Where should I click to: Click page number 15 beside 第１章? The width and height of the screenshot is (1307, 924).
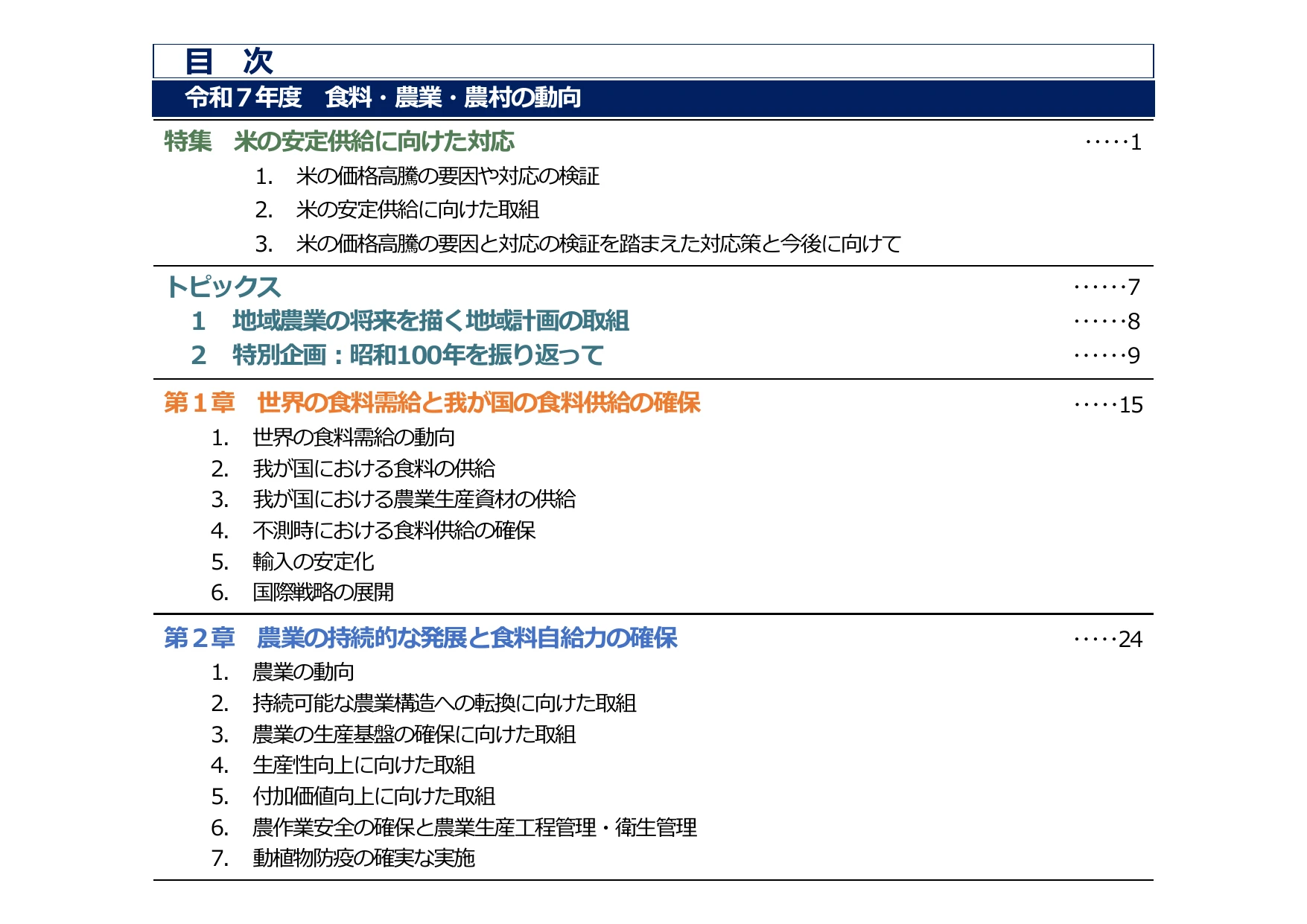pyautogui.click(x=1131, y=405)
